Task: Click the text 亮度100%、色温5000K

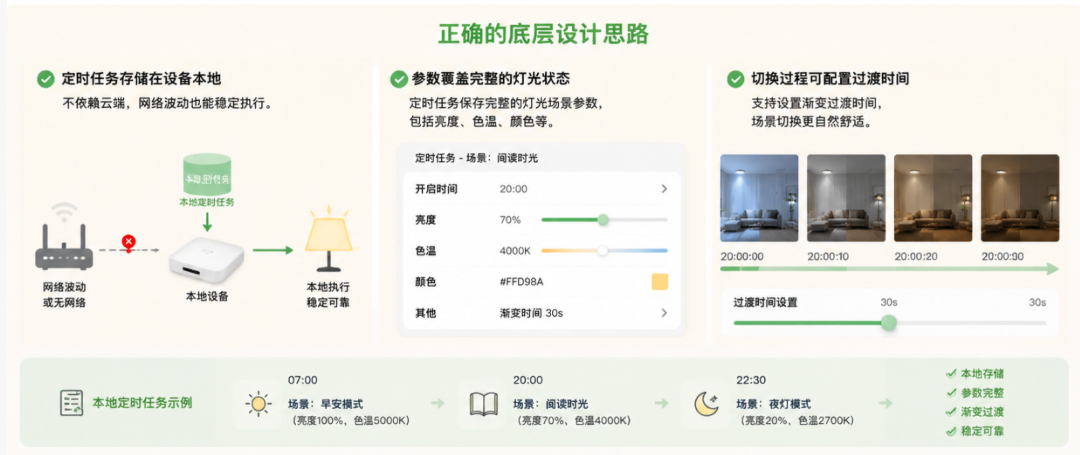Action: point(349,420)
